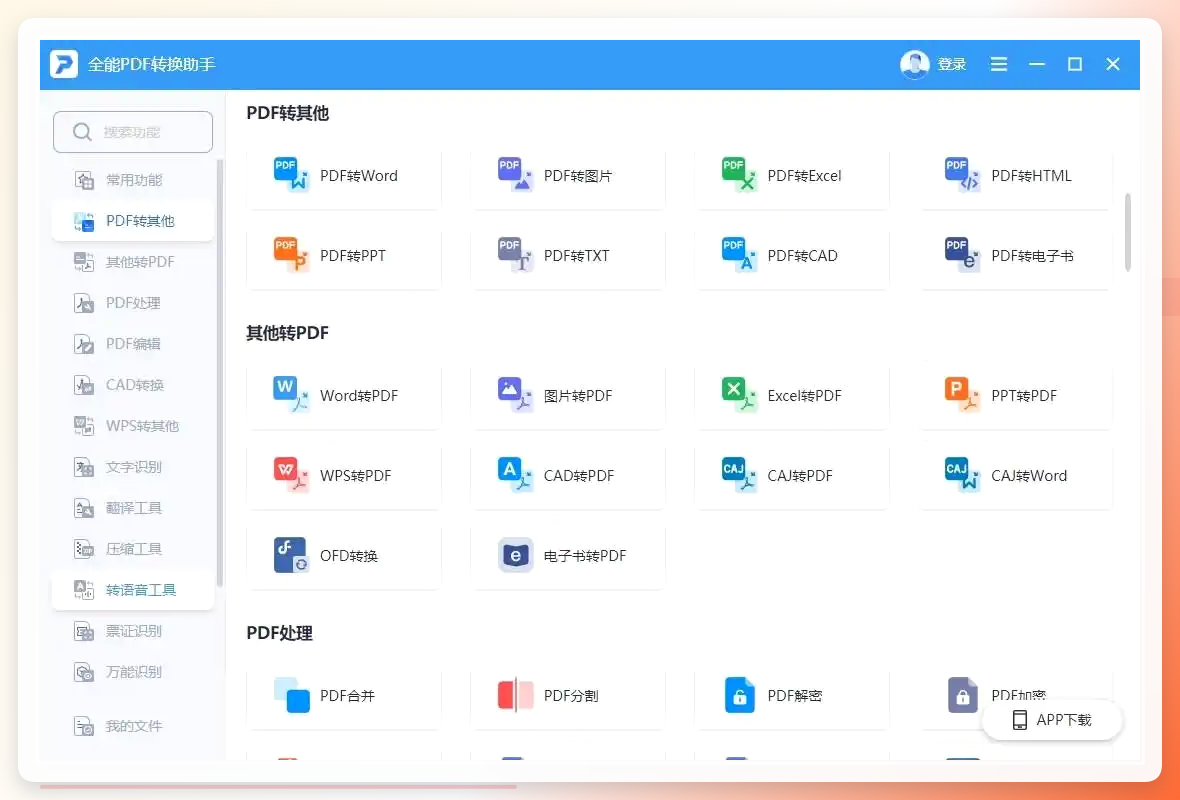Choose the PDF转PPT tool icon
Screen dimensions: 1180x800
tap(291, 254)
